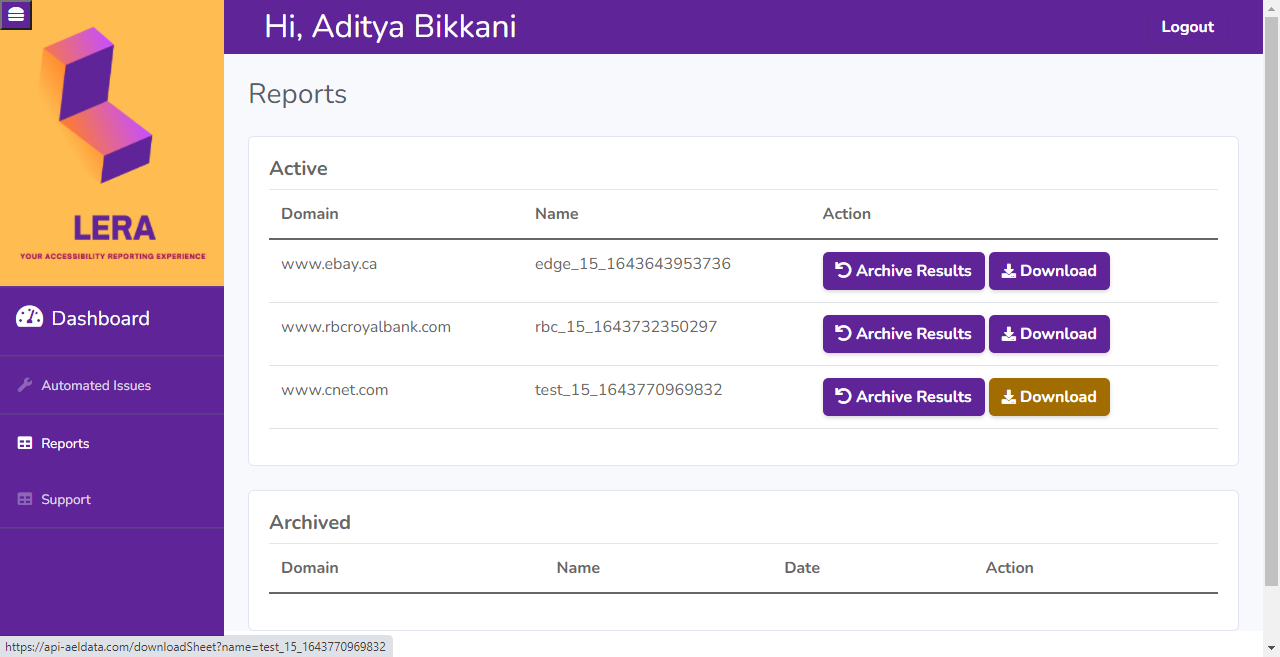Download the edge_15_1643643953736 report
The height and width of the screenshot is (657, 1280).
pos(1049,271)
